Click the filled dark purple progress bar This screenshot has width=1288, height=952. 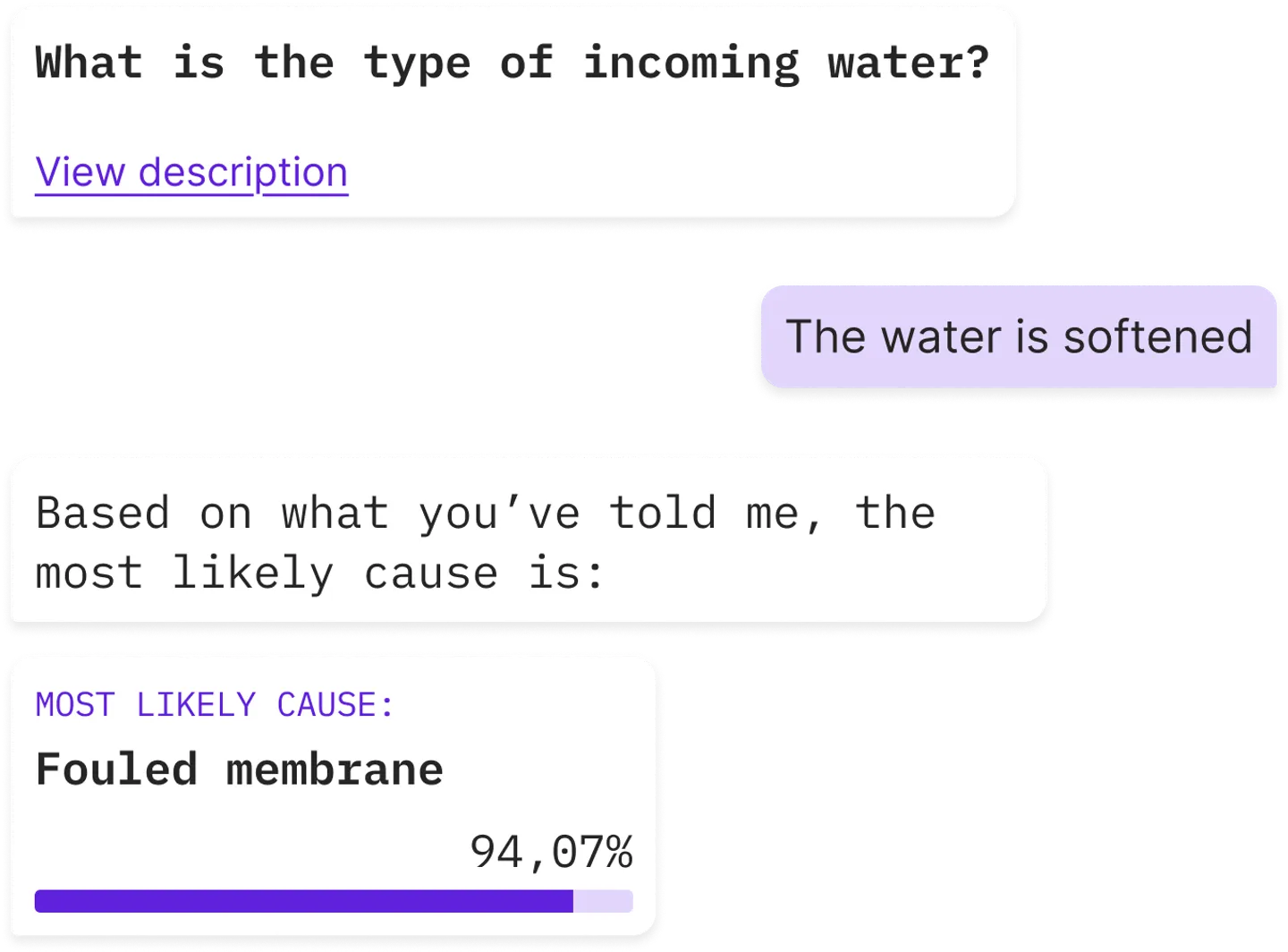304,901
